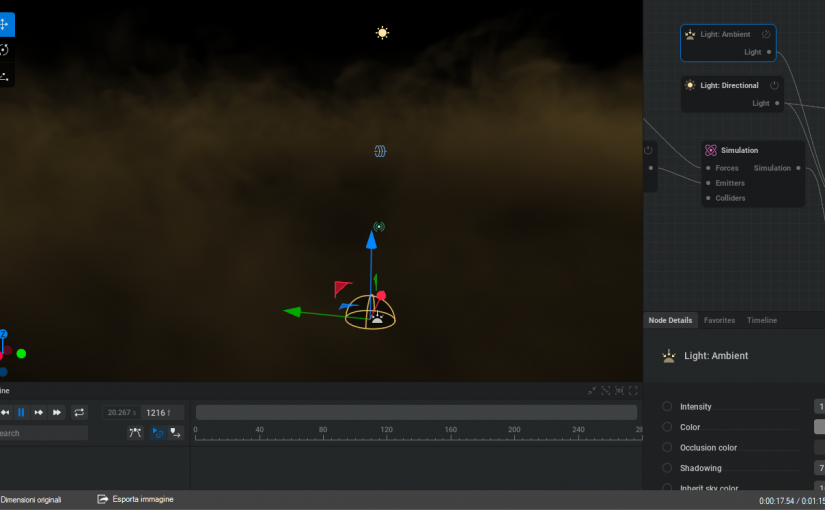Click the sun light gizmo in viewport
The width and height of the screenshot is (825, 510).
point(382,33)
